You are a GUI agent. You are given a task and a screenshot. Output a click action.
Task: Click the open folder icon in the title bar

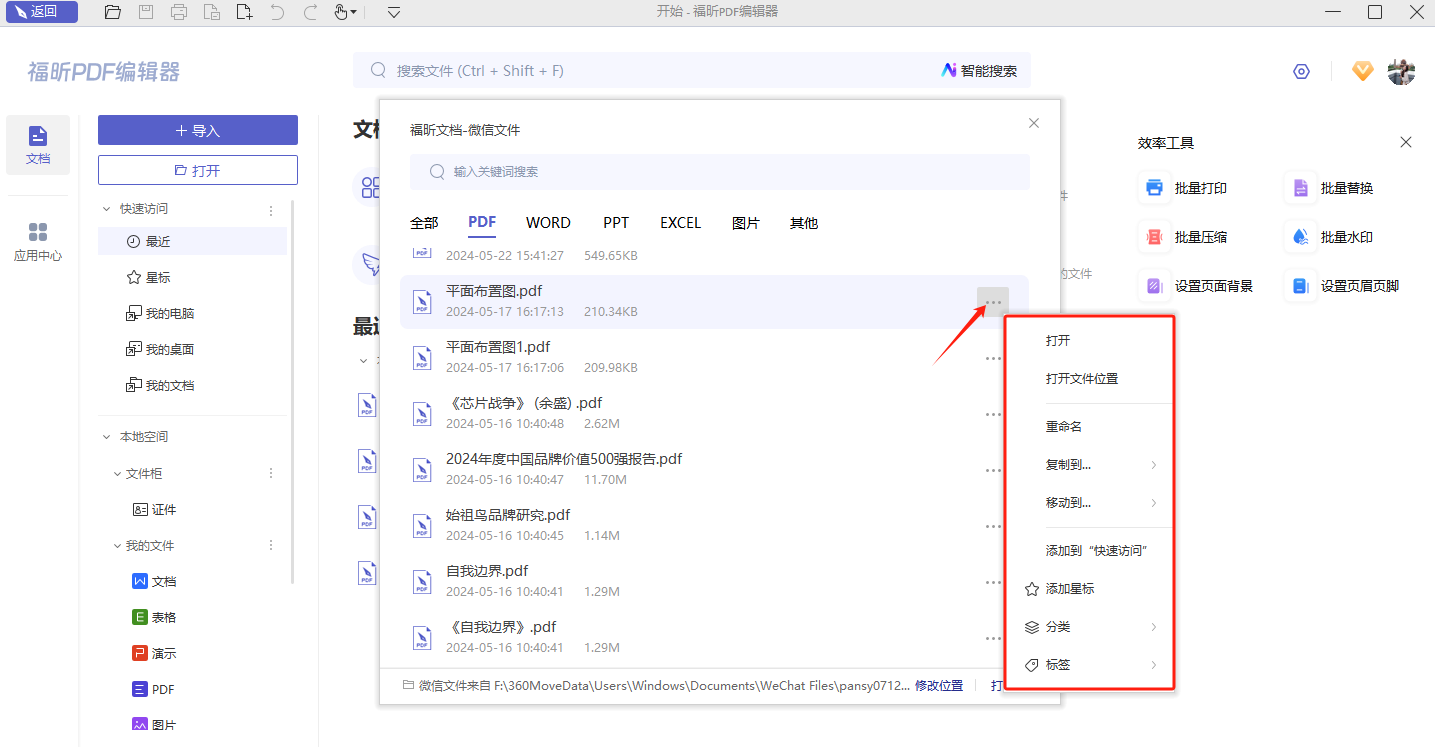tap(113, 12)
